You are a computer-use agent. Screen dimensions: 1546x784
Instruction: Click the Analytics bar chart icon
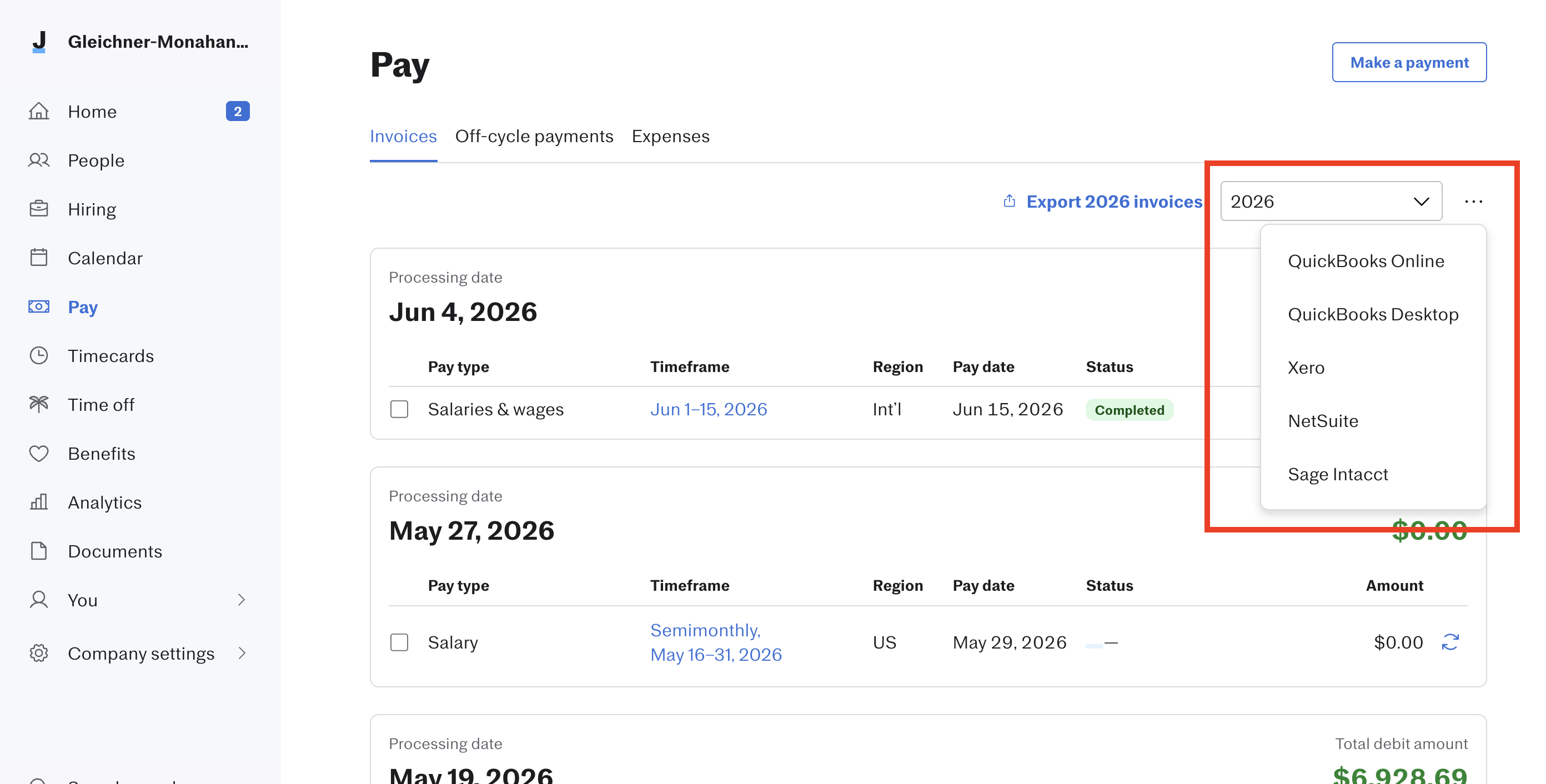(39, 502)
